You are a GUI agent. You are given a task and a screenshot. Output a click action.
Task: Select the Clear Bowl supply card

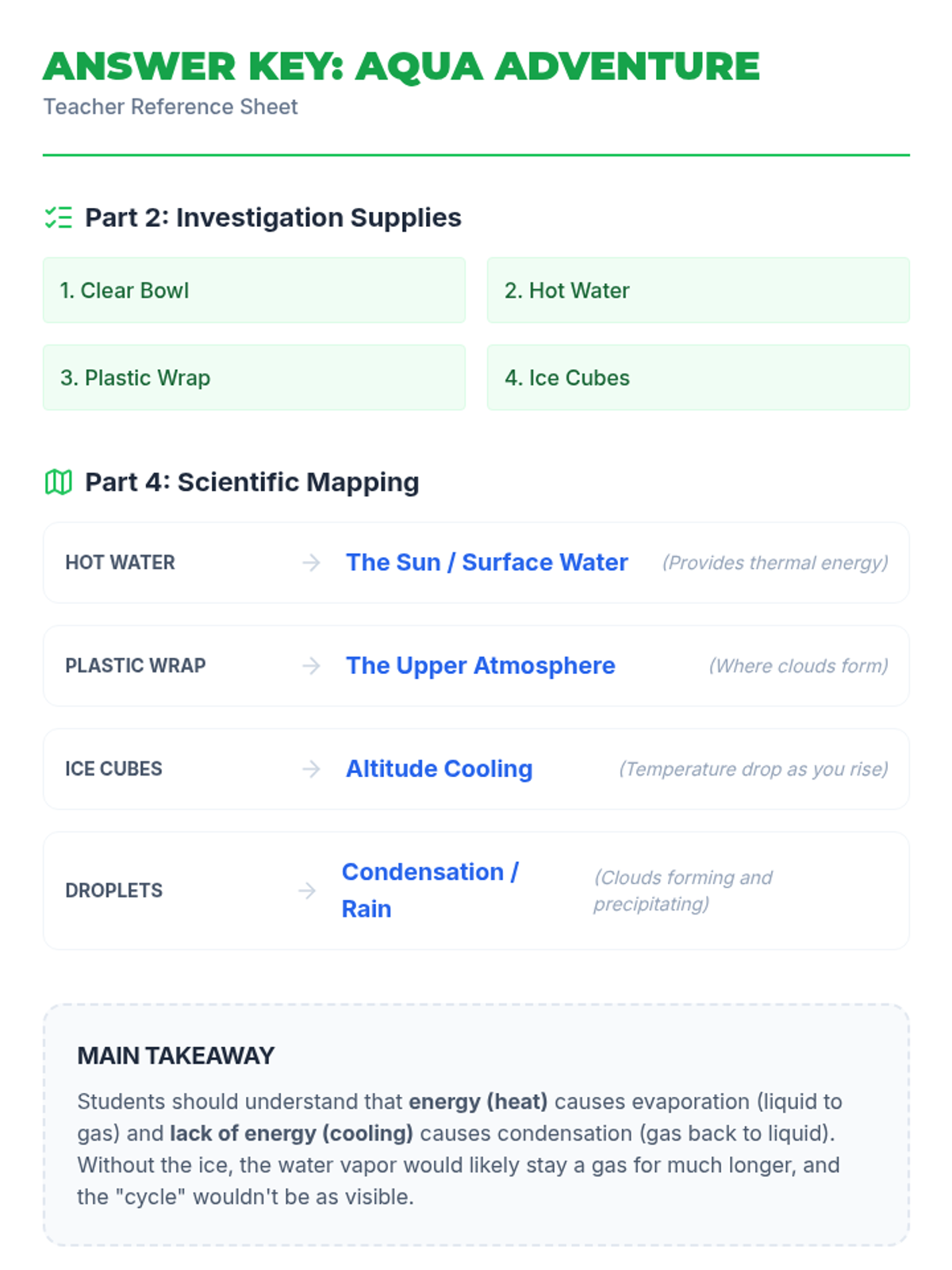[x=254, y=291]
